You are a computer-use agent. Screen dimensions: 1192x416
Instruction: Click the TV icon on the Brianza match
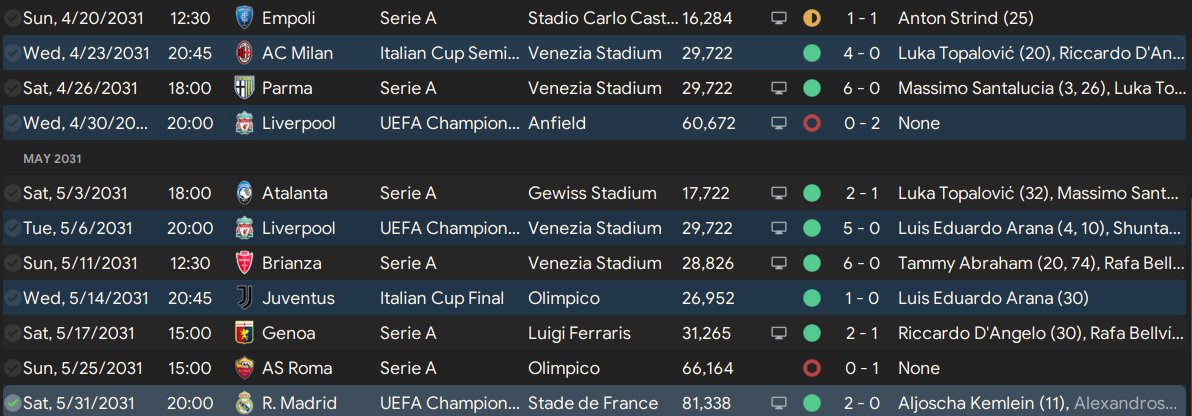pyautogui.click(x=779, y=263)
